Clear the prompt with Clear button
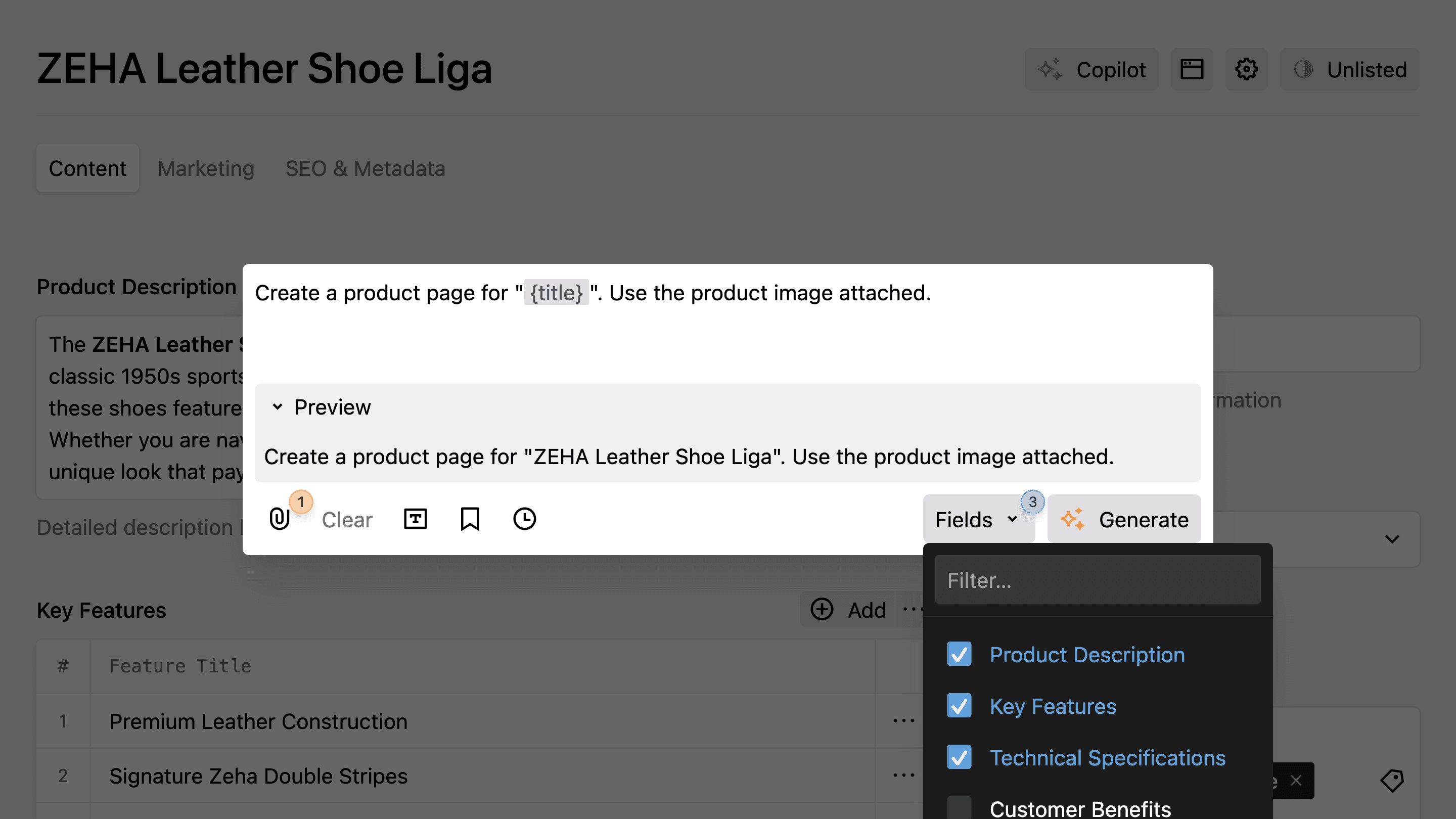Viewport: 1456px width, 819px height. click(x=347, y=519)
